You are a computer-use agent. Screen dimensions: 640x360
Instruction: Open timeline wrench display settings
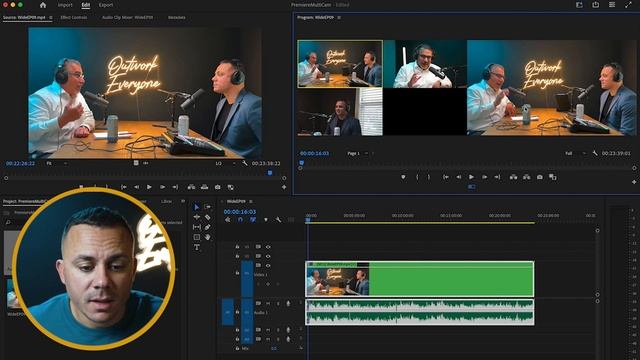click(278, 220)
